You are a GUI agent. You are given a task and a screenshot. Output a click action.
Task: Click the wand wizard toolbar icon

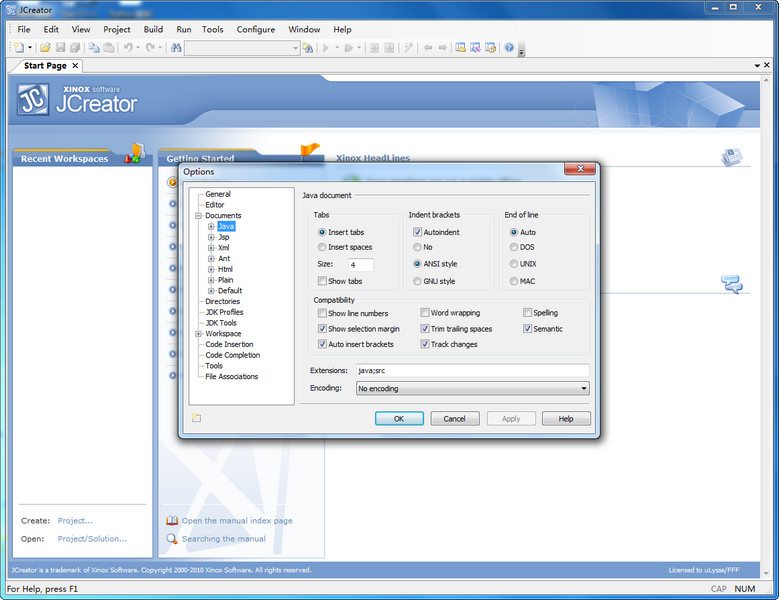pos(408,48)
